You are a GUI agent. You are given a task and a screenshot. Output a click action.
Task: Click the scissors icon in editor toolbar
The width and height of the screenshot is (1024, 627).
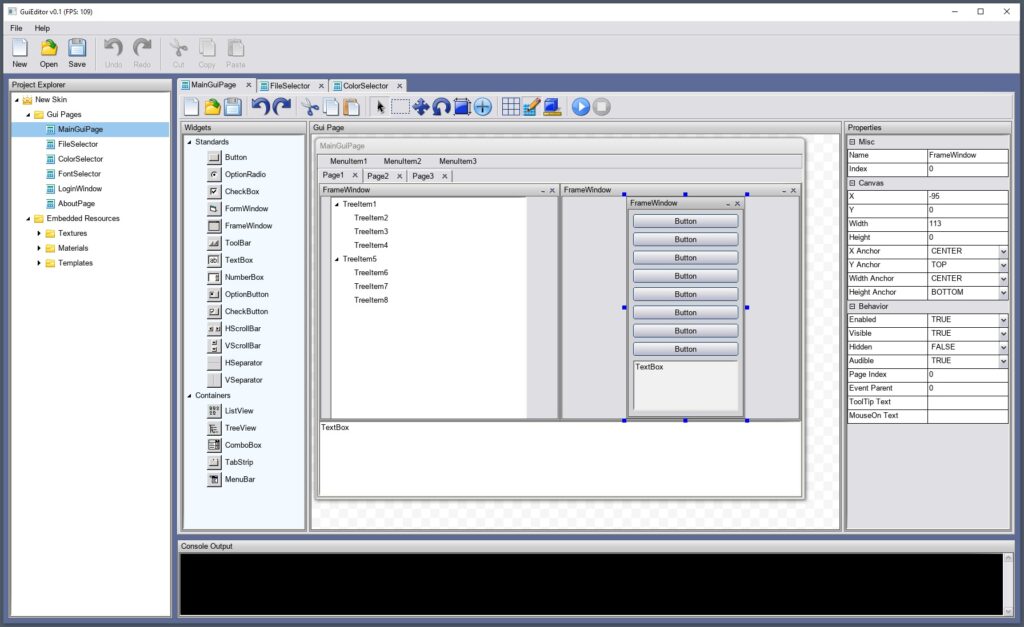point(310,106)
